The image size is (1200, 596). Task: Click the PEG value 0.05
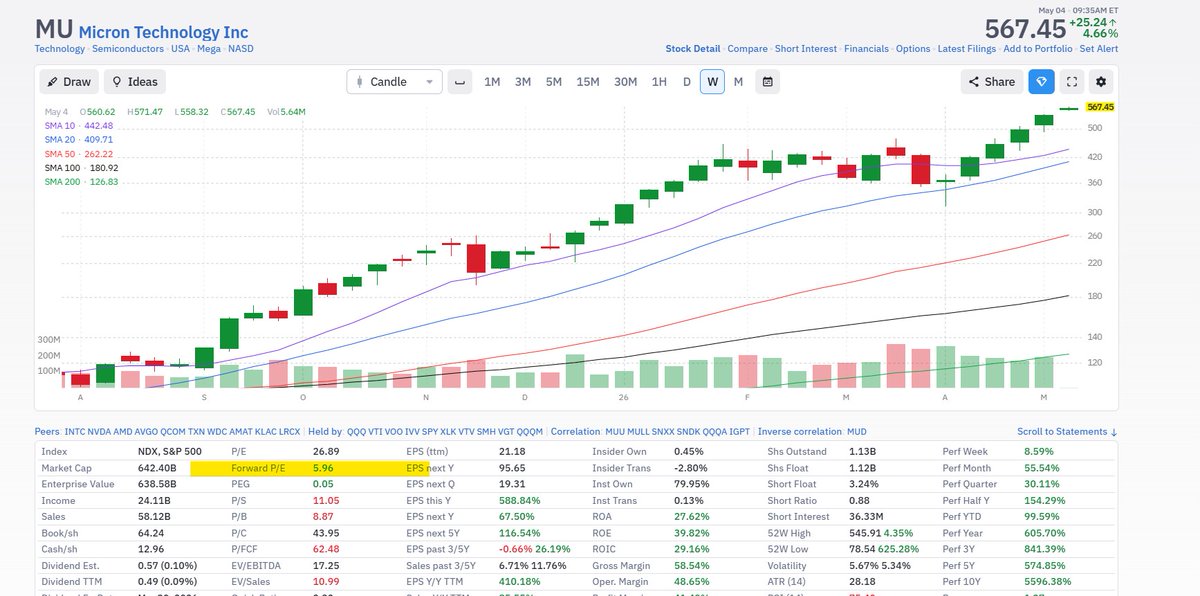click(x=323, y=483)
